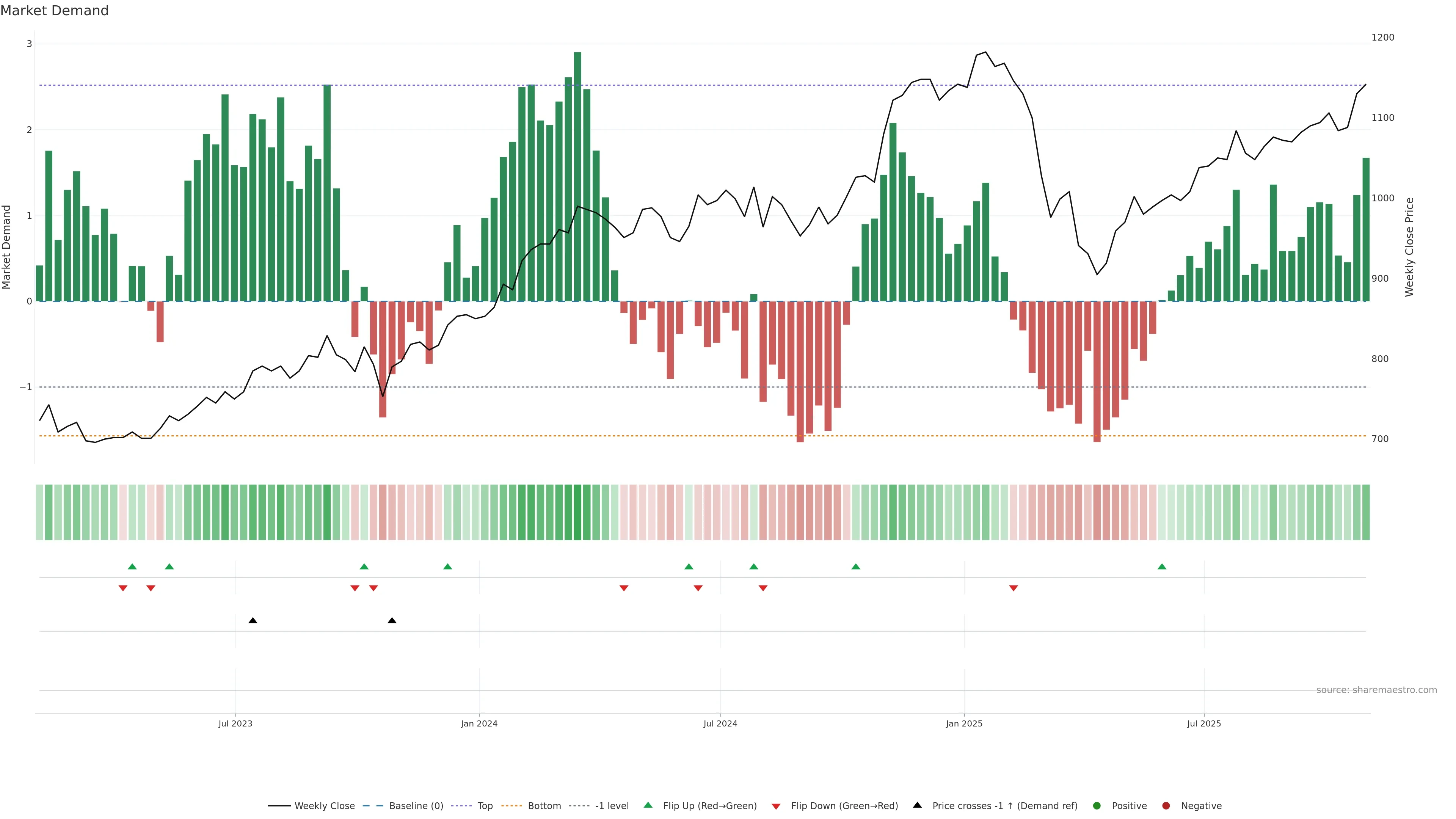Screen dimensions: 1456x819
Task: Toggle the Top dotted line legend entry
Action: 485,805
